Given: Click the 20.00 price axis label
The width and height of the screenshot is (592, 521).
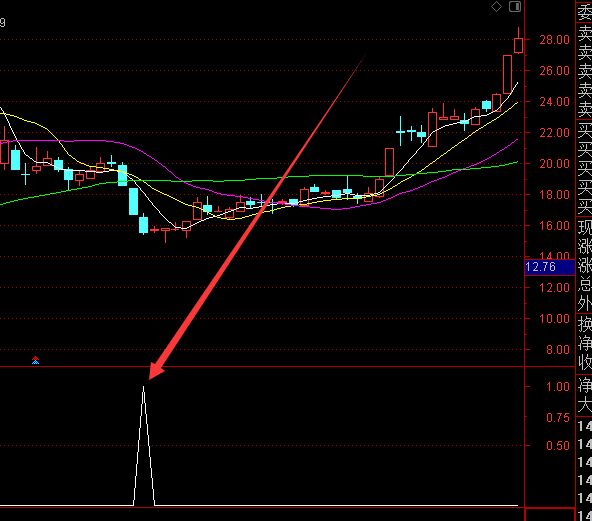Looking at the screenshot, I should (x=554, y=164).
